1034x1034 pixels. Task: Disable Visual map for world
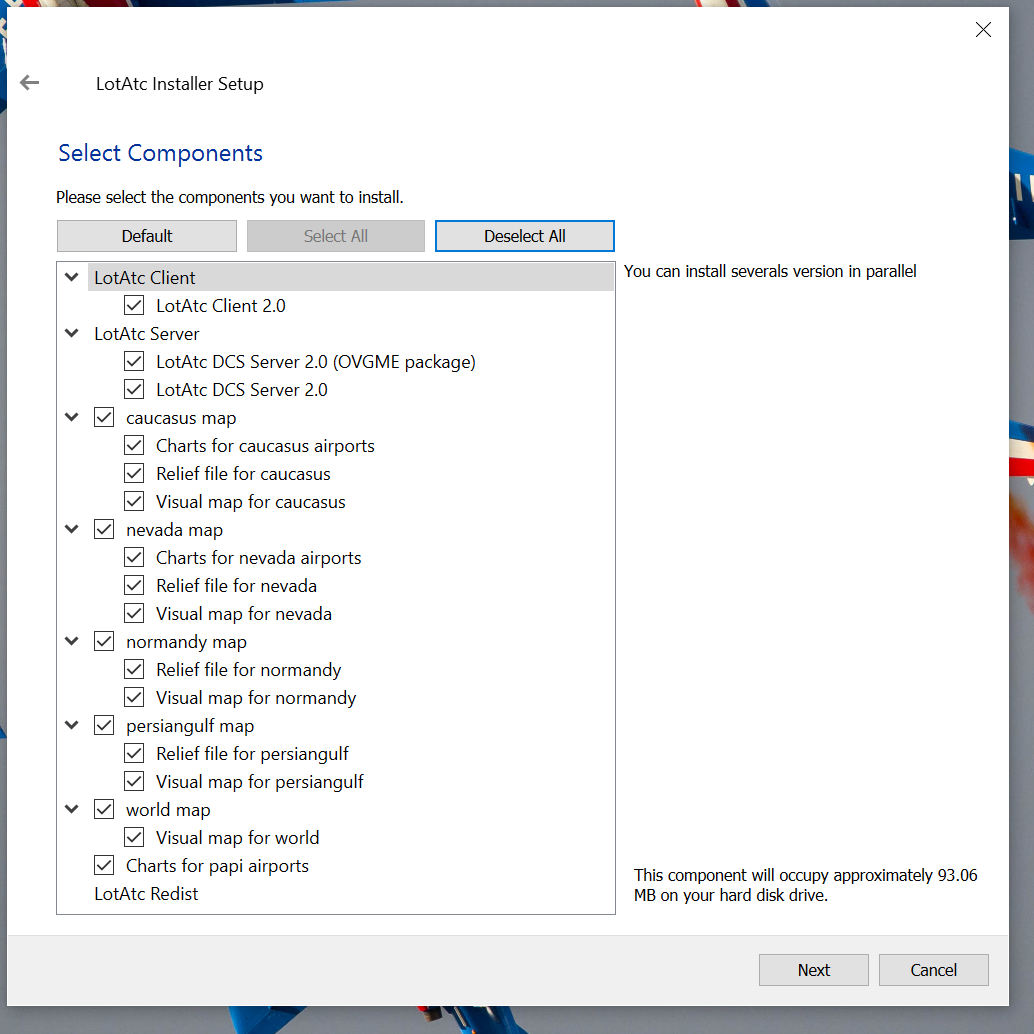click(133, 837)
